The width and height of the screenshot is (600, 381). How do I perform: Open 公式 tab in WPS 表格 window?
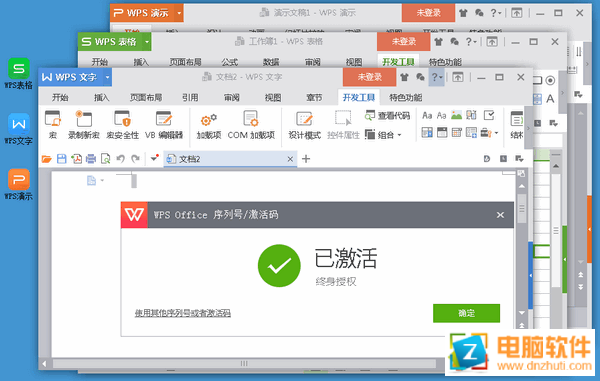[230, 62]
